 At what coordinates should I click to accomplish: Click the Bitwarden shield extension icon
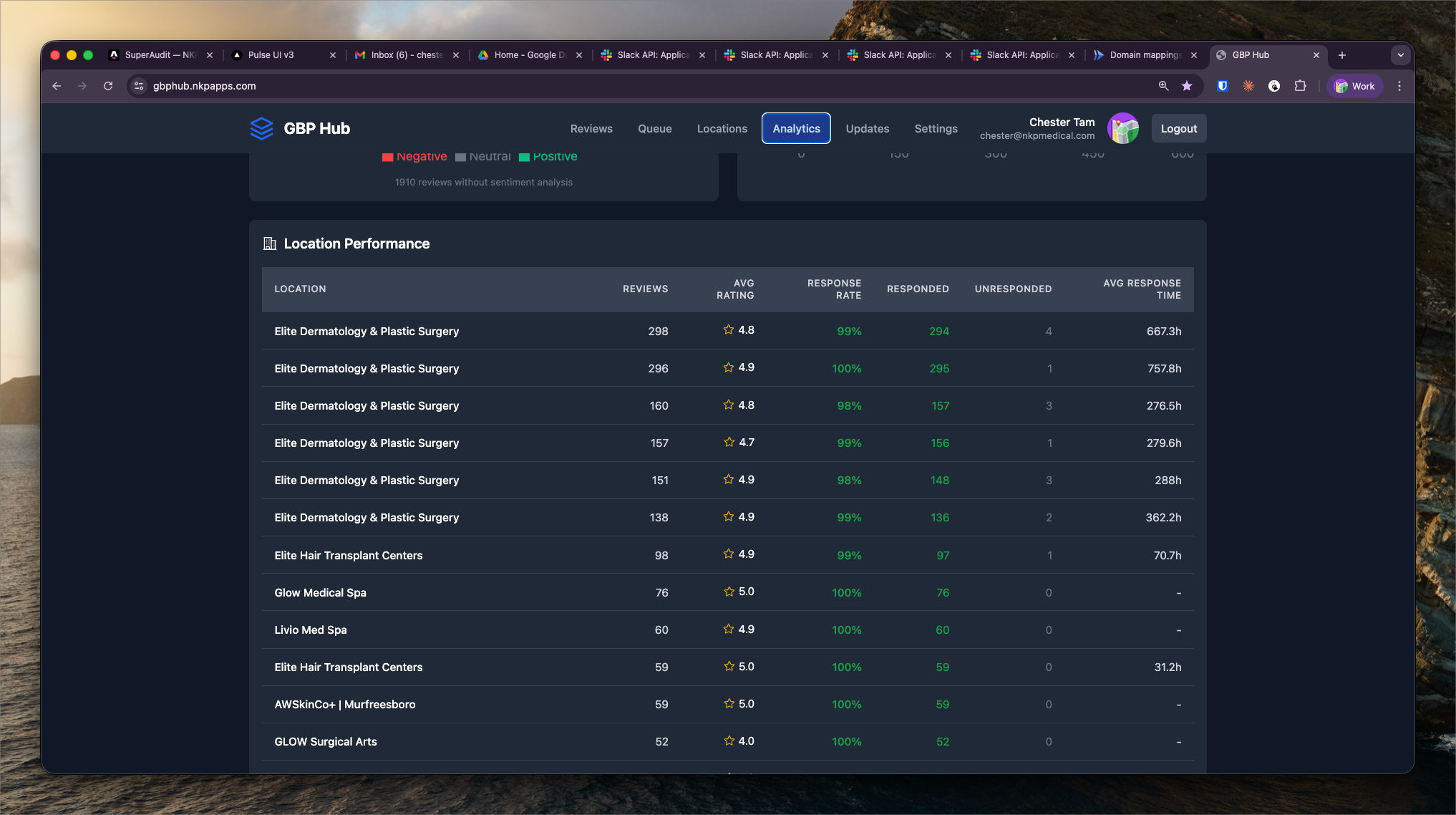tap(1223, 86)
